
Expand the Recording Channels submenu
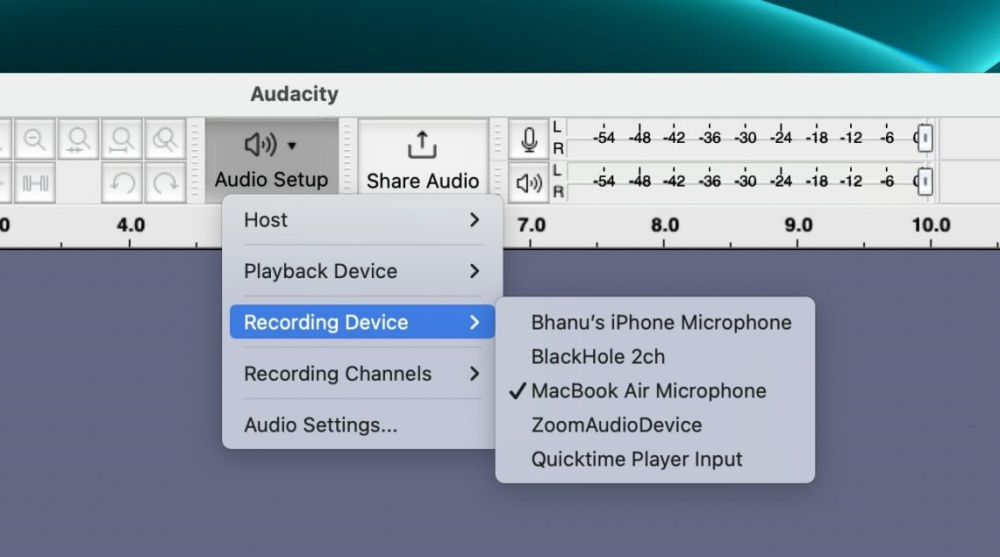362,374
